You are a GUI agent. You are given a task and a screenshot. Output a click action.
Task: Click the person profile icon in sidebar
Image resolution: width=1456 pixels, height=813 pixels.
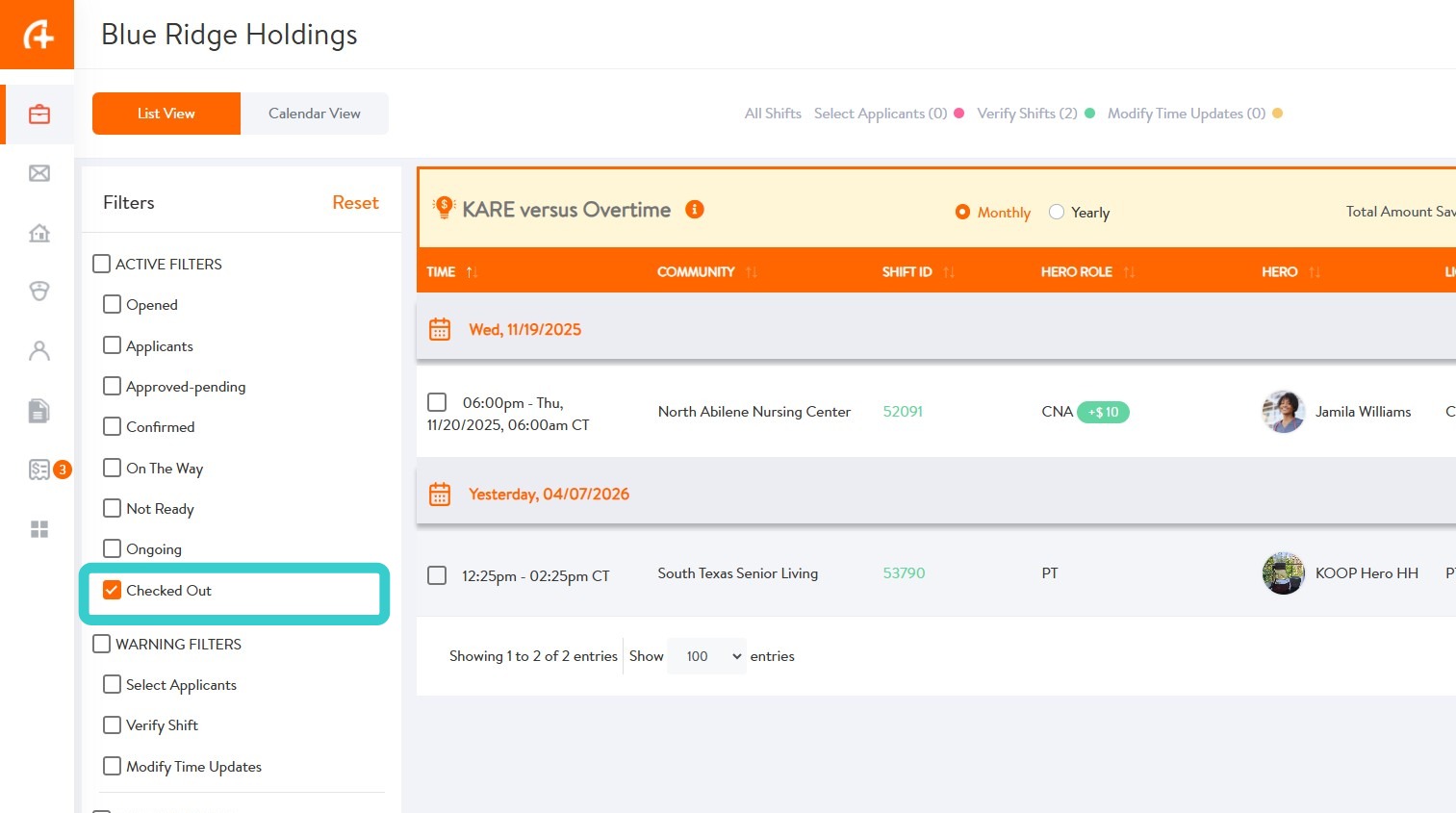click(x=39, y=351)
